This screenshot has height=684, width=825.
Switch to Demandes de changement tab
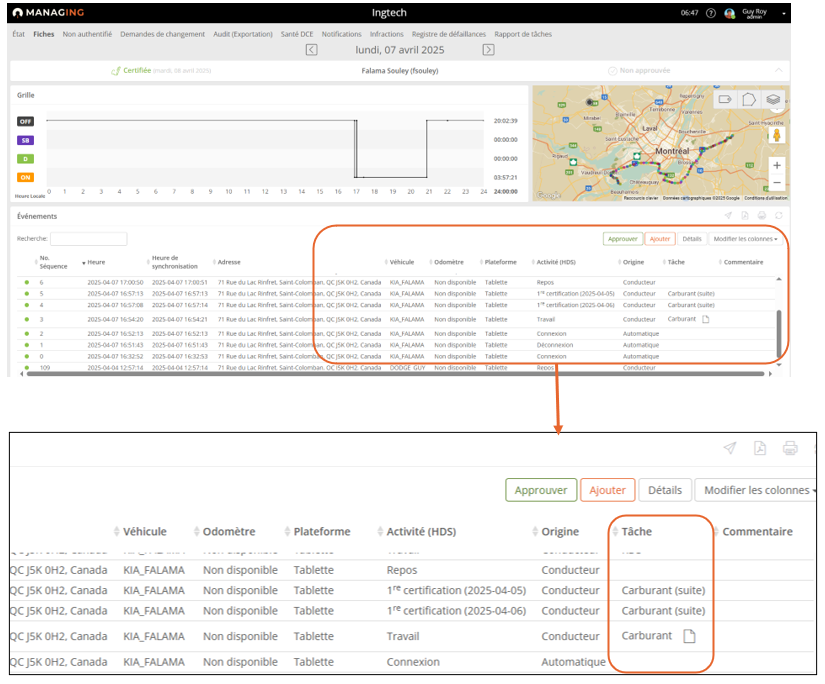pyautogui.click(x=163, y=34)
